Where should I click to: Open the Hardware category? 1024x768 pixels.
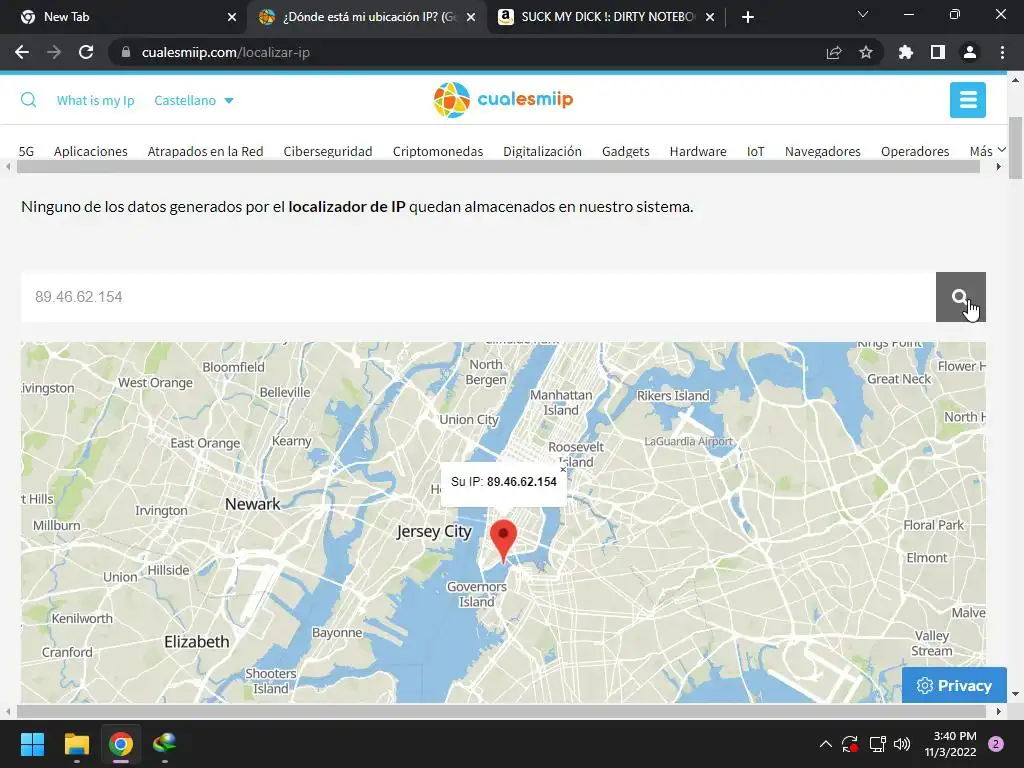tap(698, 152)
